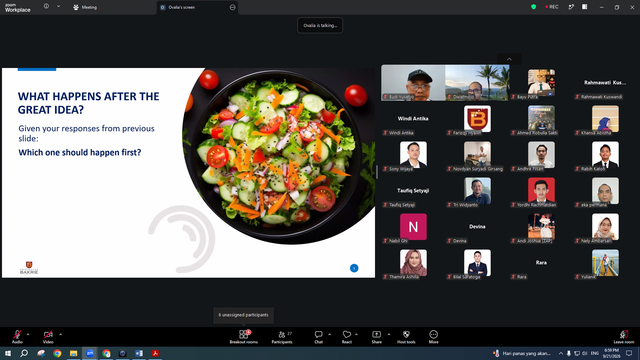This screenshot has width=640, height=360.
Task: Switch to the Meeting tab
Action: (x=85, y=7)
